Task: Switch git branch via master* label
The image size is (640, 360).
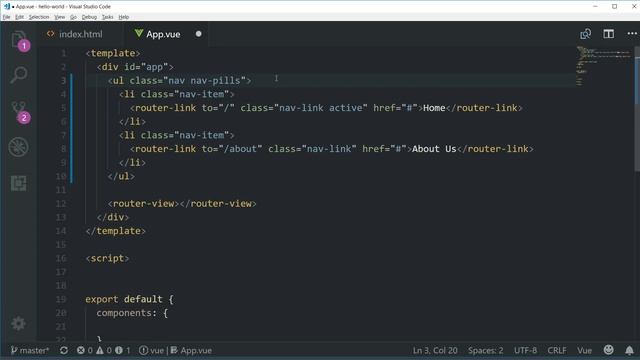Action: tap(30, 350)
